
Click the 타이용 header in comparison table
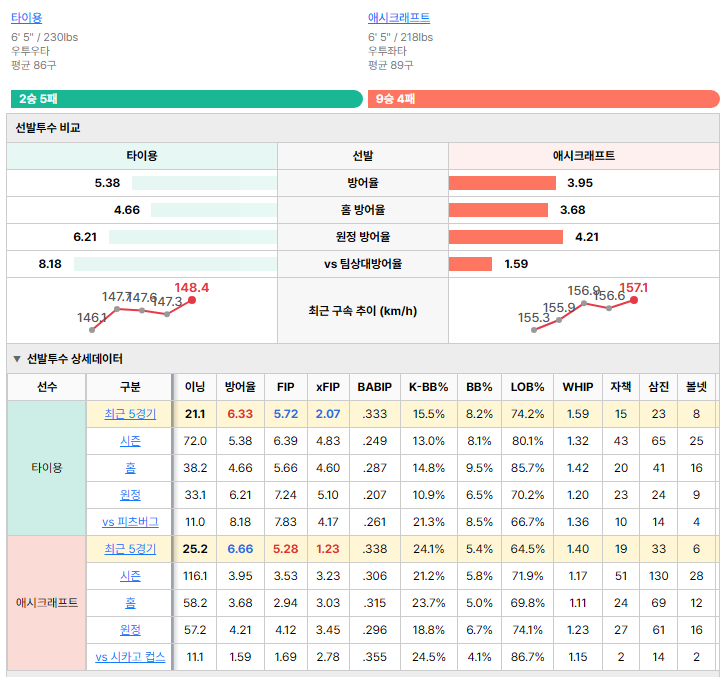[142, 156]
